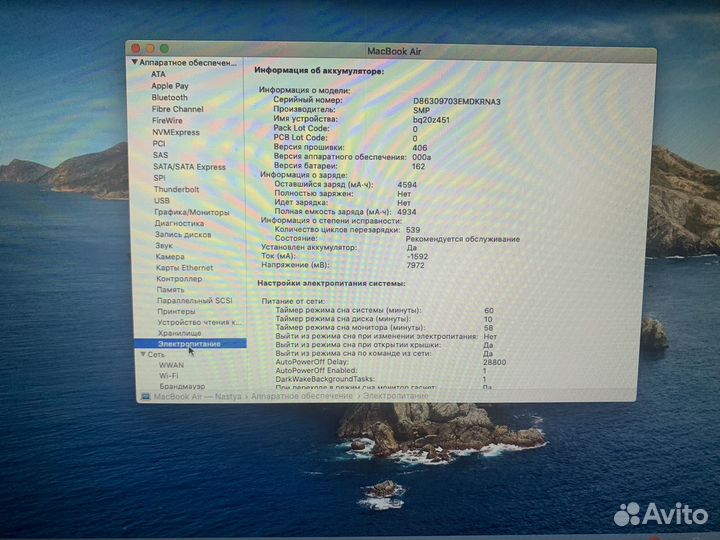Minimize the MacBook Air window
Screen dimensions: 720x540
[150, 48]
